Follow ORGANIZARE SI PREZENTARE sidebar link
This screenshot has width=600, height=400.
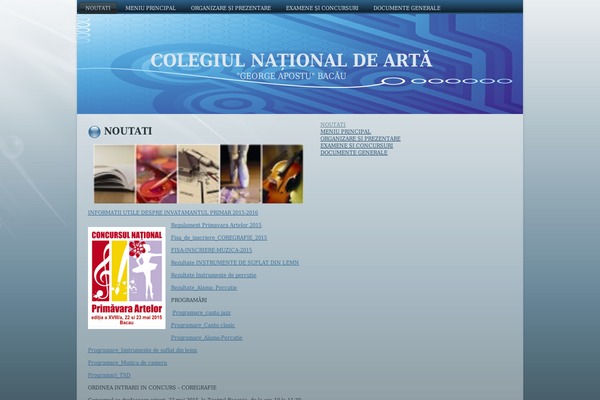click(x=360, y=138)
